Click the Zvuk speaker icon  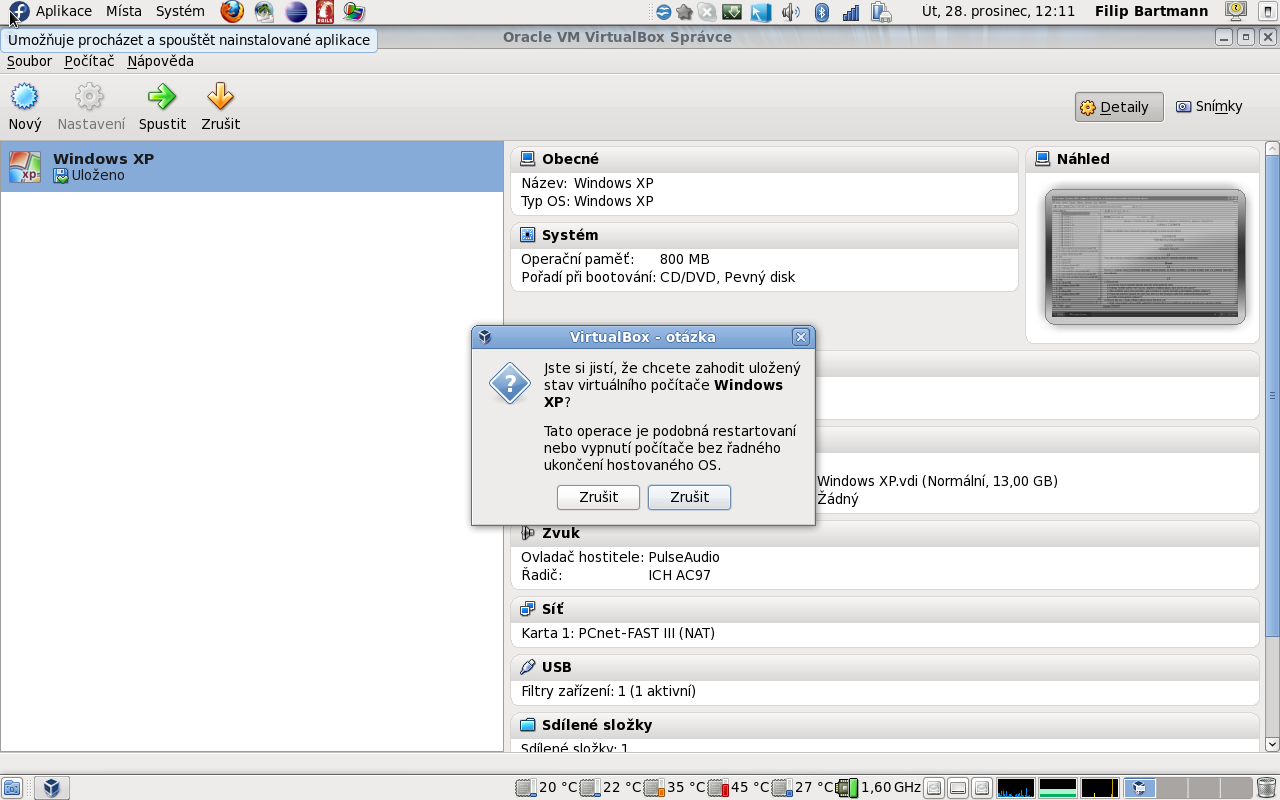click(x=528, y=533)
